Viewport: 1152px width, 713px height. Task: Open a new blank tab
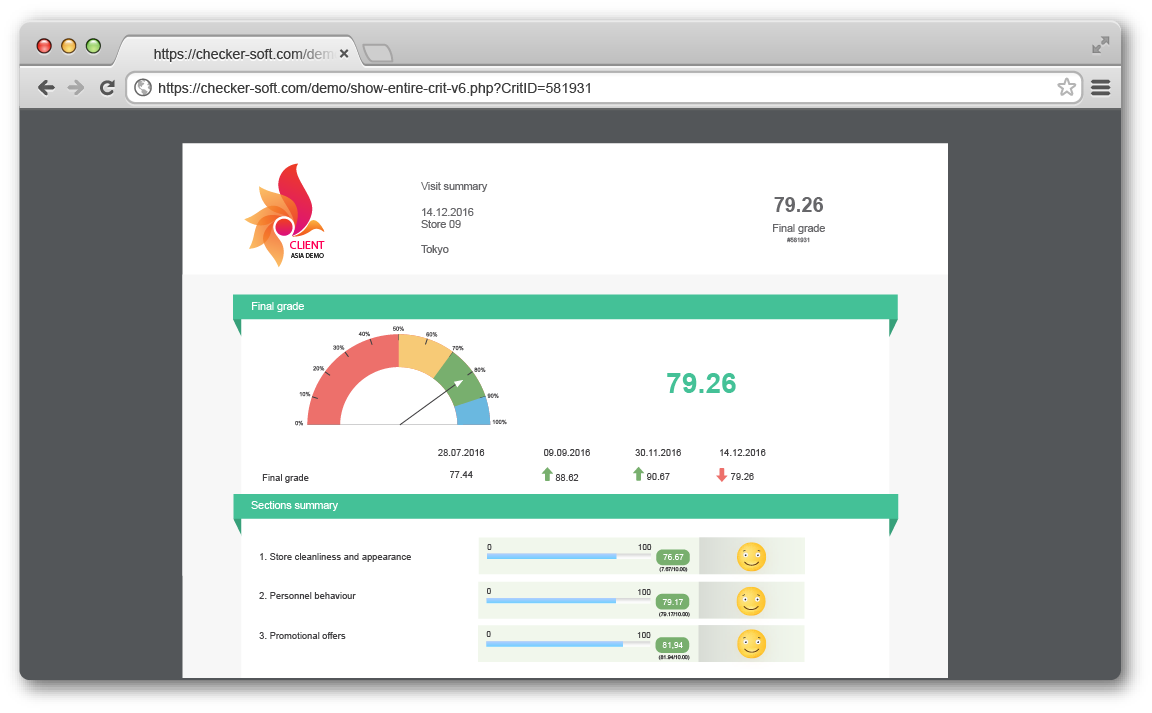[378, 53]
